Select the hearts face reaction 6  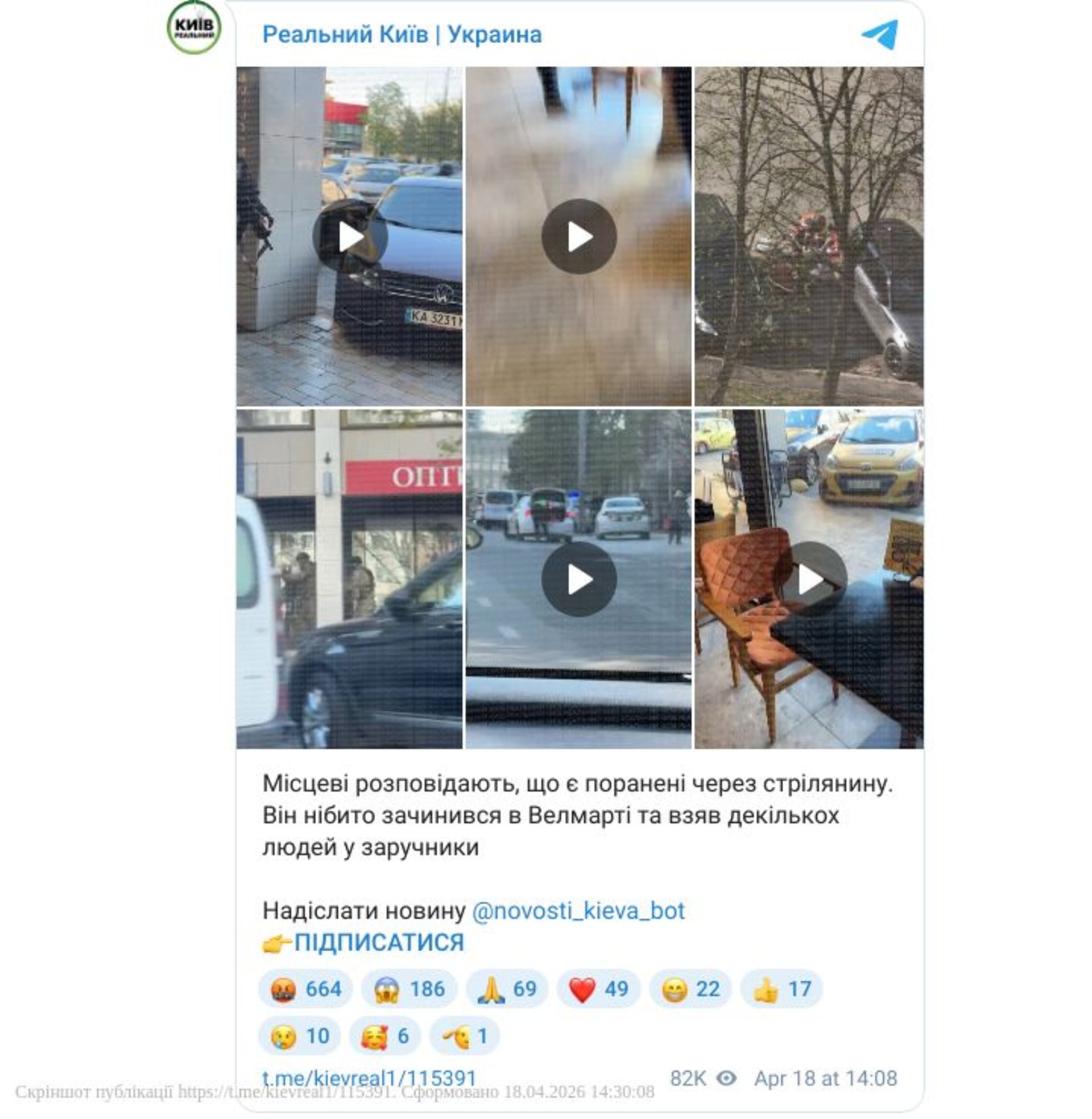pos(385,1036)
